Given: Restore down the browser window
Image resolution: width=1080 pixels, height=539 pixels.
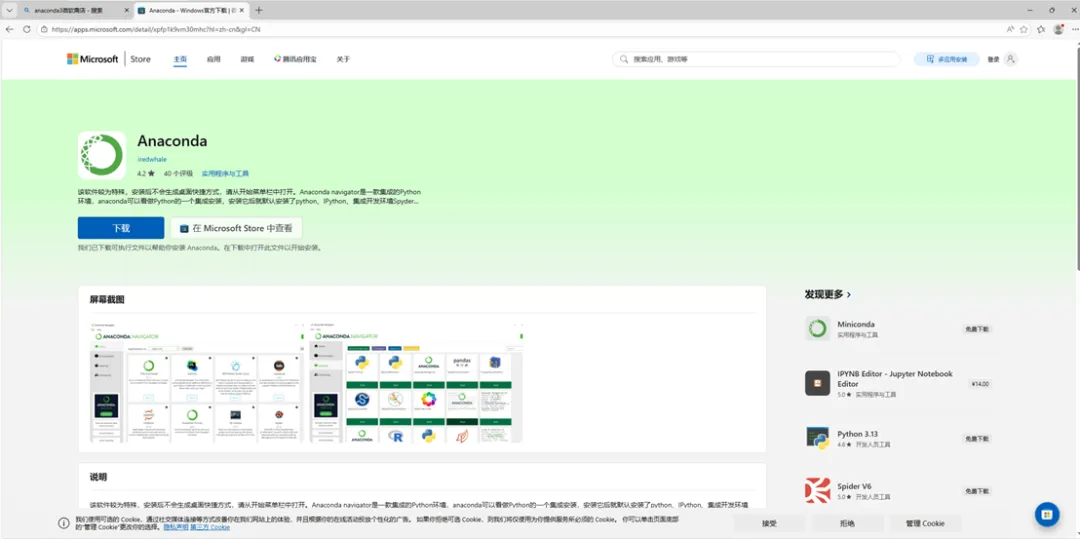Looking at the screenshot, I should (1052, 10).
